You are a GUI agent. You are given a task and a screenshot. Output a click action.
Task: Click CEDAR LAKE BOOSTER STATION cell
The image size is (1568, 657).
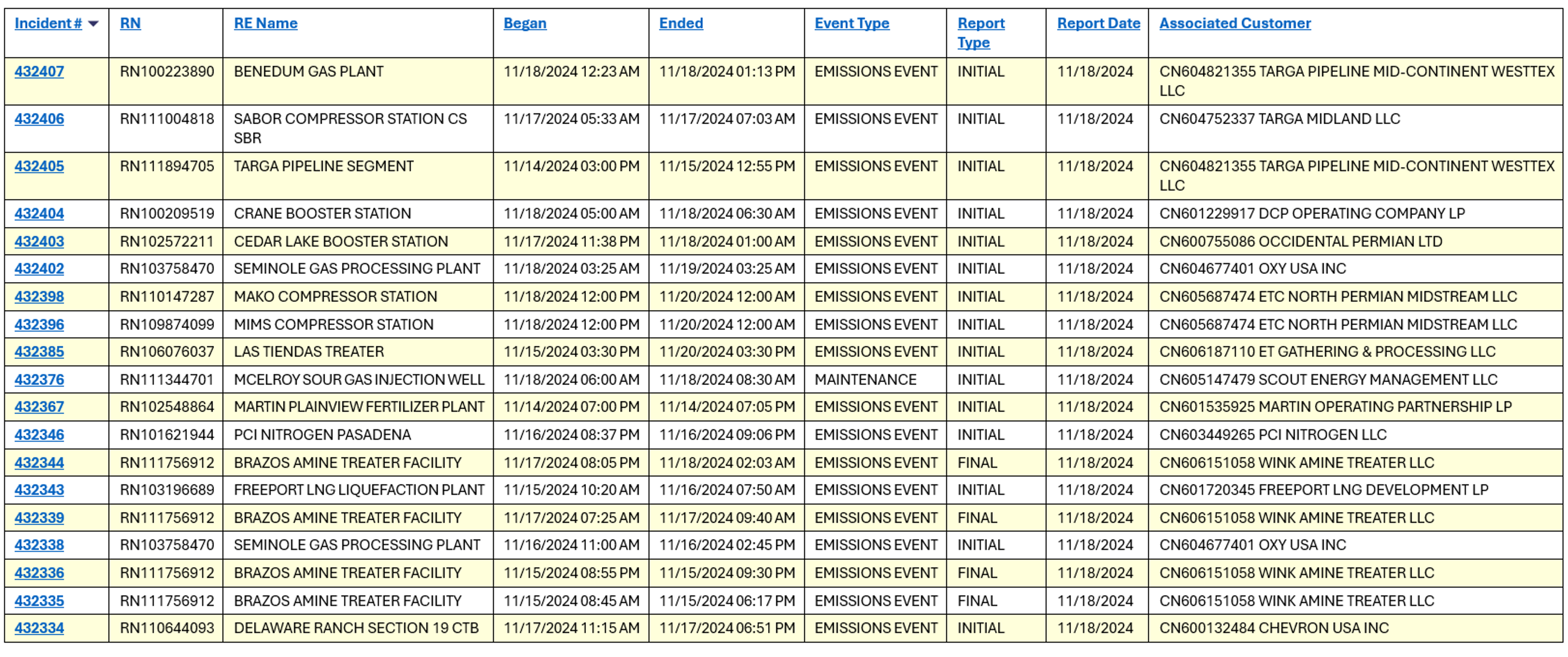[x=358, y=242]
